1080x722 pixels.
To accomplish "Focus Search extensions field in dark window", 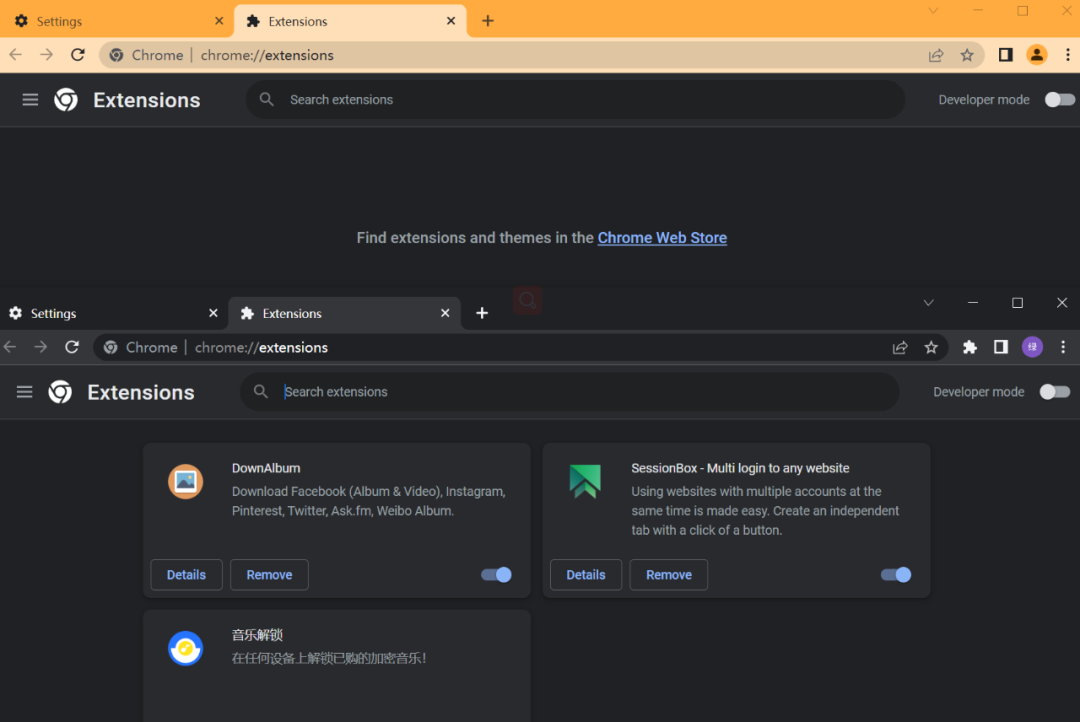I will [x=570, y=392].
